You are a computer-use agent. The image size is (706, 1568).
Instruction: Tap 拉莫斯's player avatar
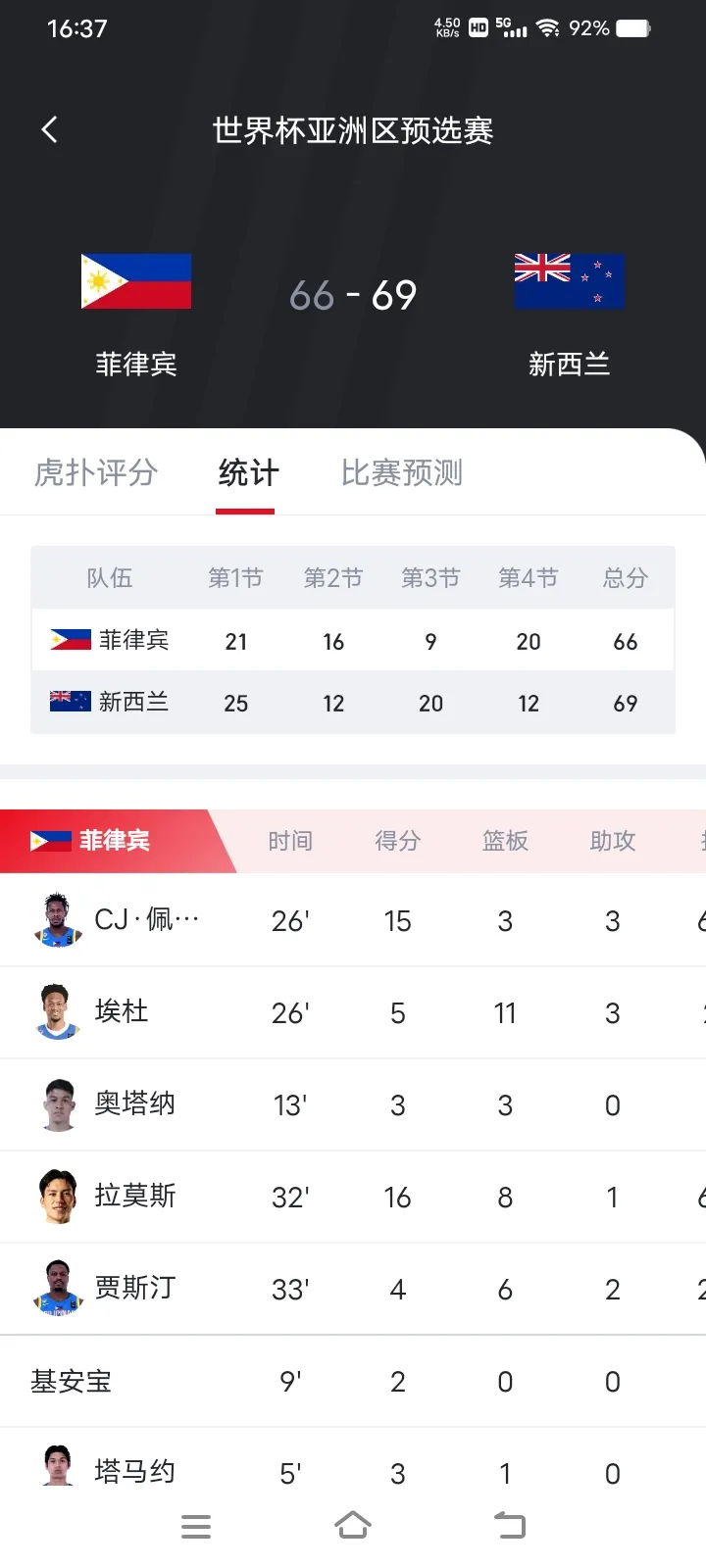(58, 1196)
